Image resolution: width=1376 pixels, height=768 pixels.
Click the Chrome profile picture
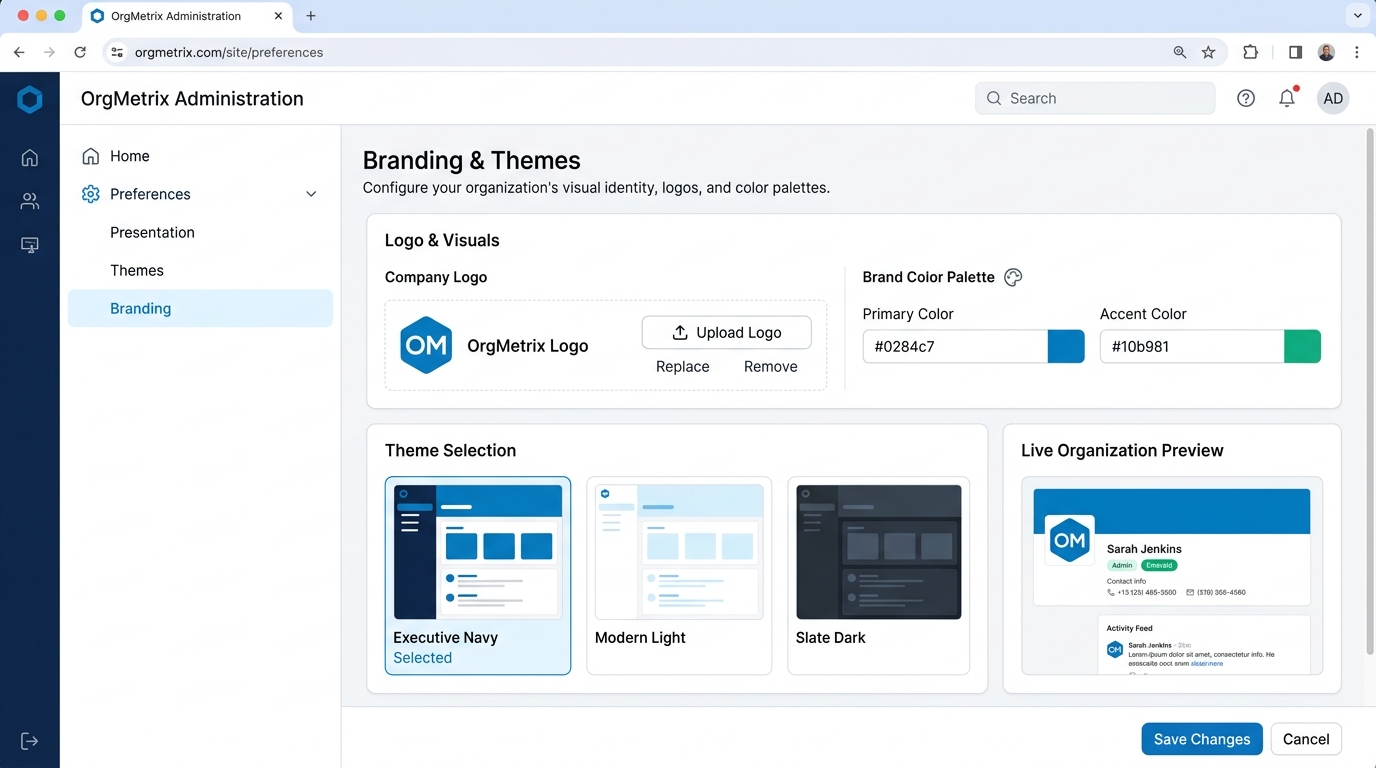tap(1327, 52)
